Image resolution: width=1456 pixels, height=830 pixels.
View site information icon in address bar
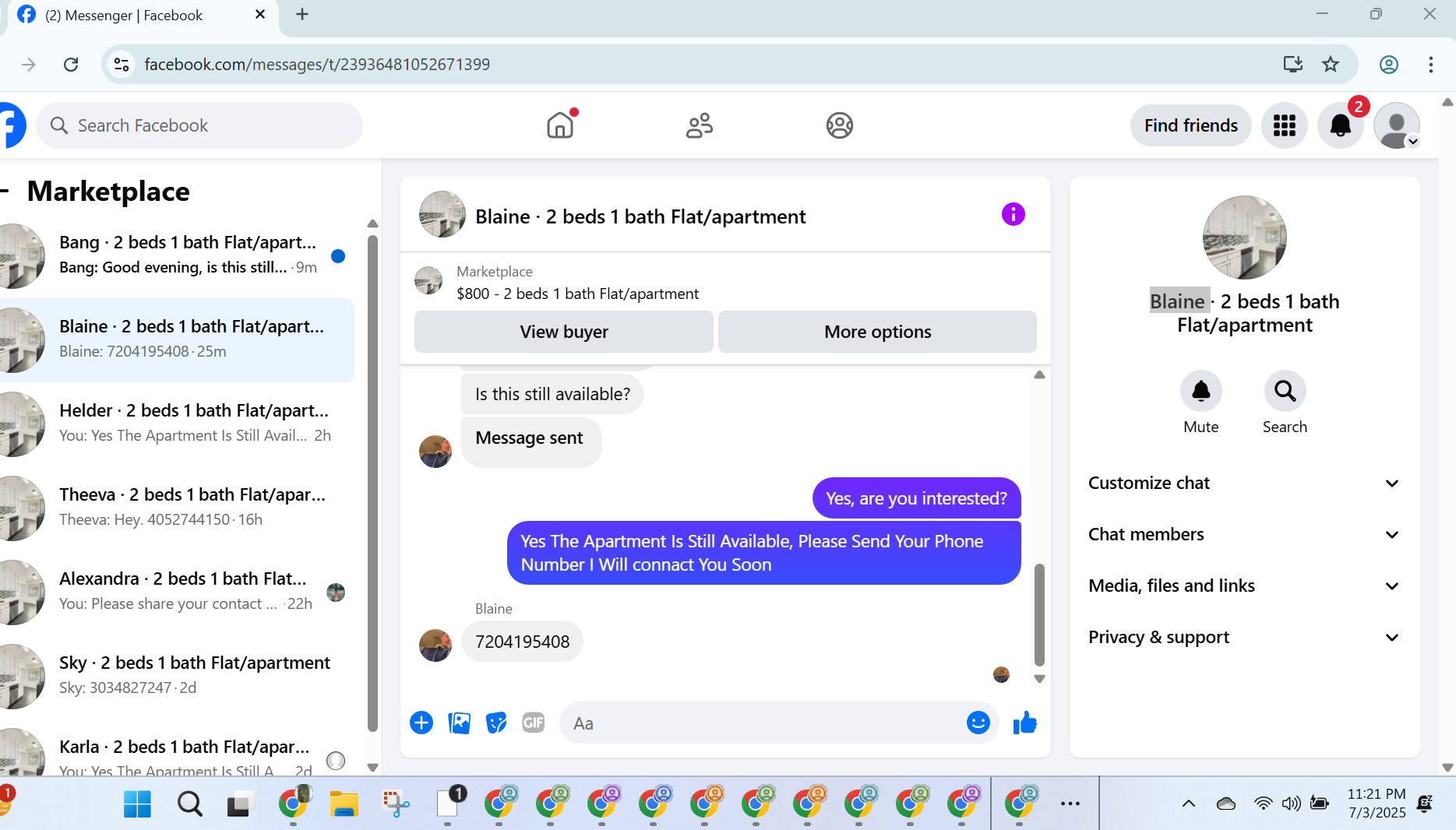[x=122, y=65]
